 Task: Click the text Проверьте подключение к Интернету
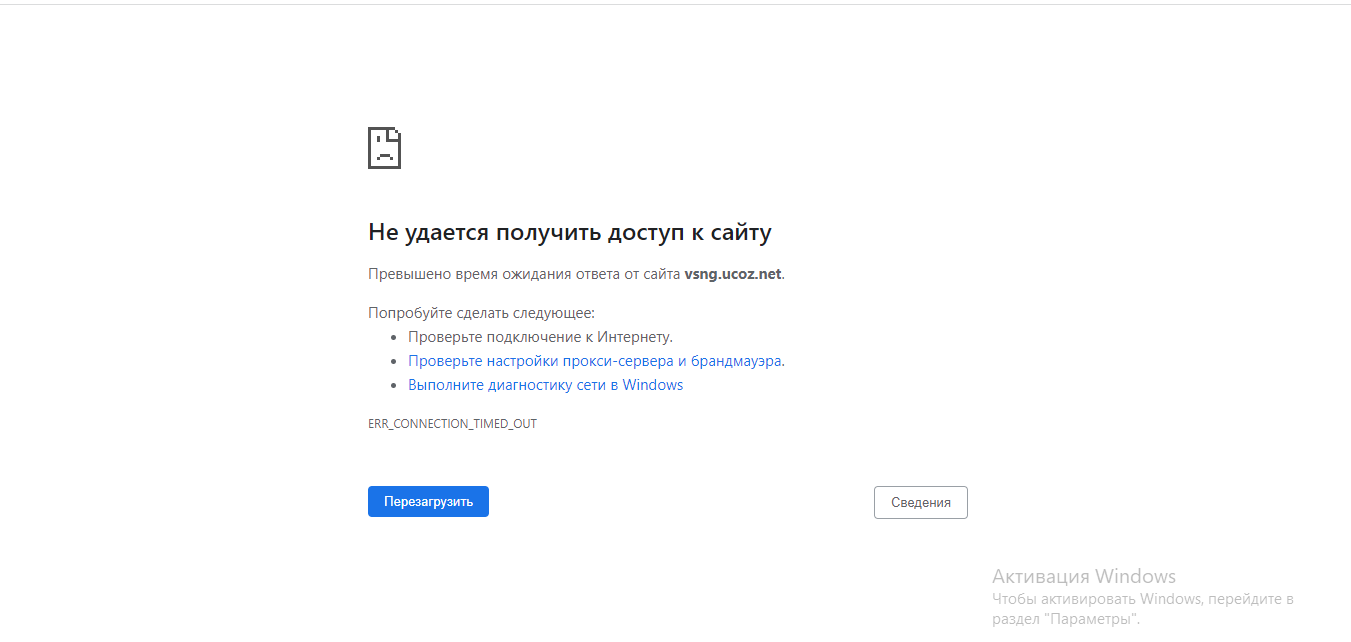540,337
